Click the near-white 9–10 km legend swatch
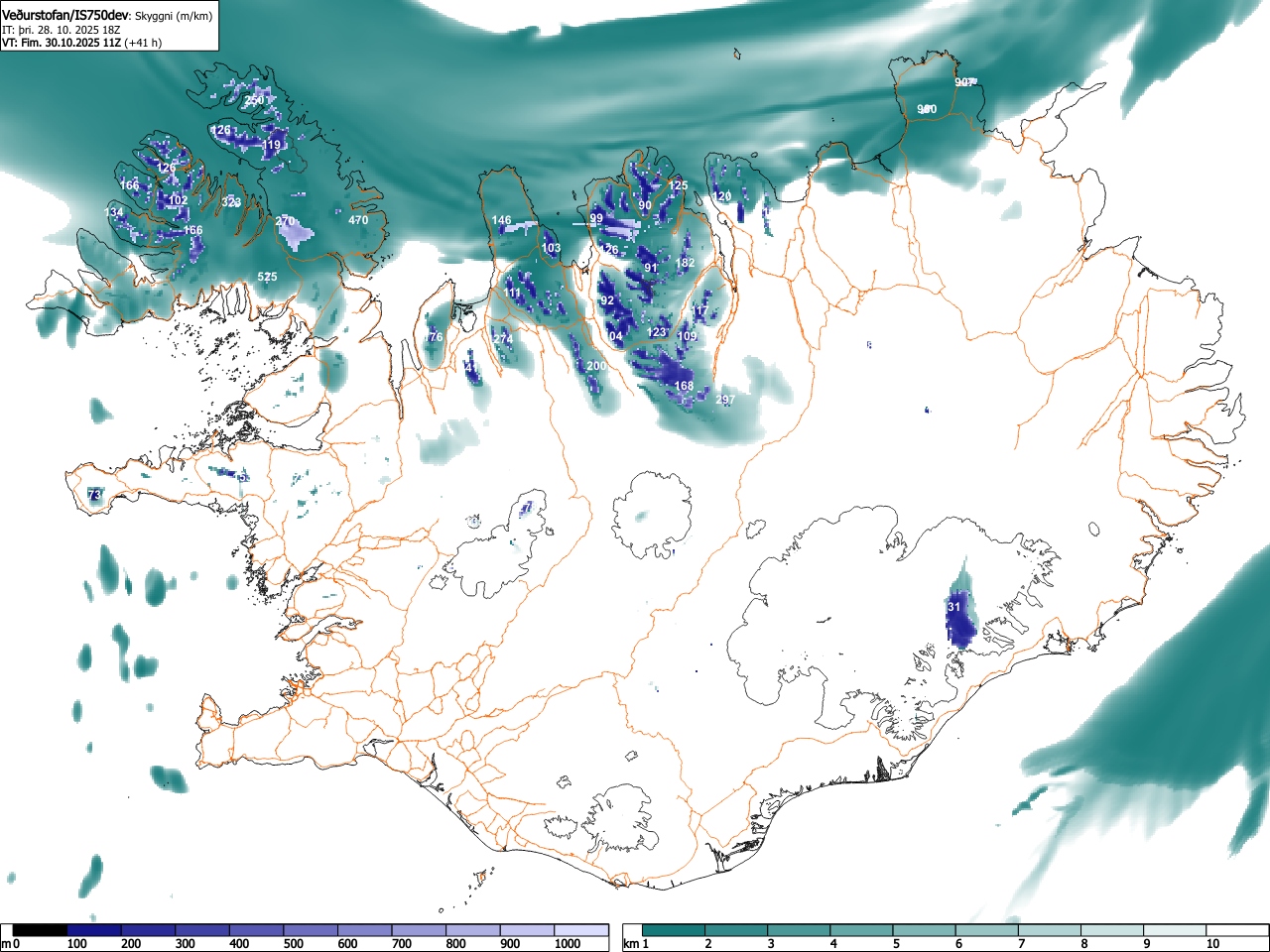The width and height of the screenshot is (1270, 952). pos(1176,930)
